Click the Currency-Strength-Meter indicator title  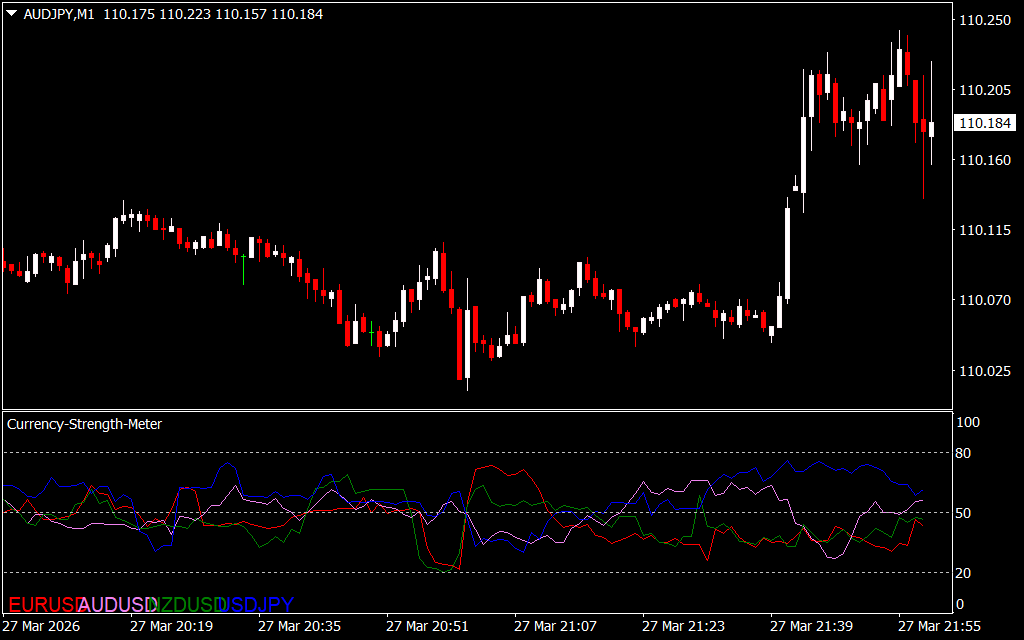pyautogui.click(x=84, y=424)
